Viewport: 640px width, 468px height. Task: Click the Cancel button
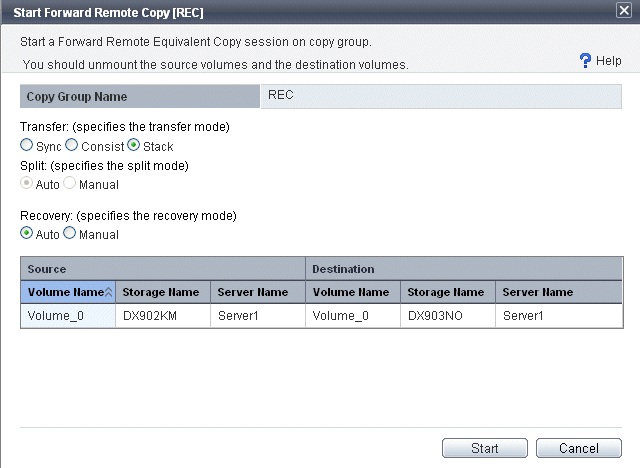coord(579,448)
